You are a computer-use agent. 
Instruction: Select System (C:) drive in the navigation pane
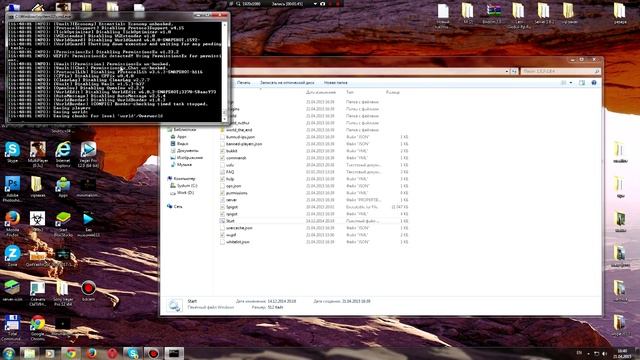[183, 186]
